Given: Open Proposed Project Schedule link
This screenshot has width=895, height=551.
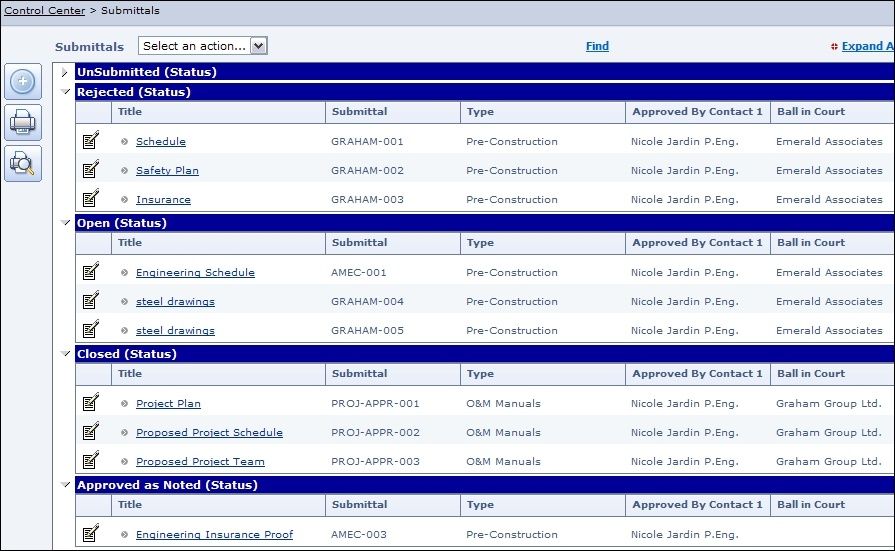Looking at the screenshot, I should pos(209,433).
